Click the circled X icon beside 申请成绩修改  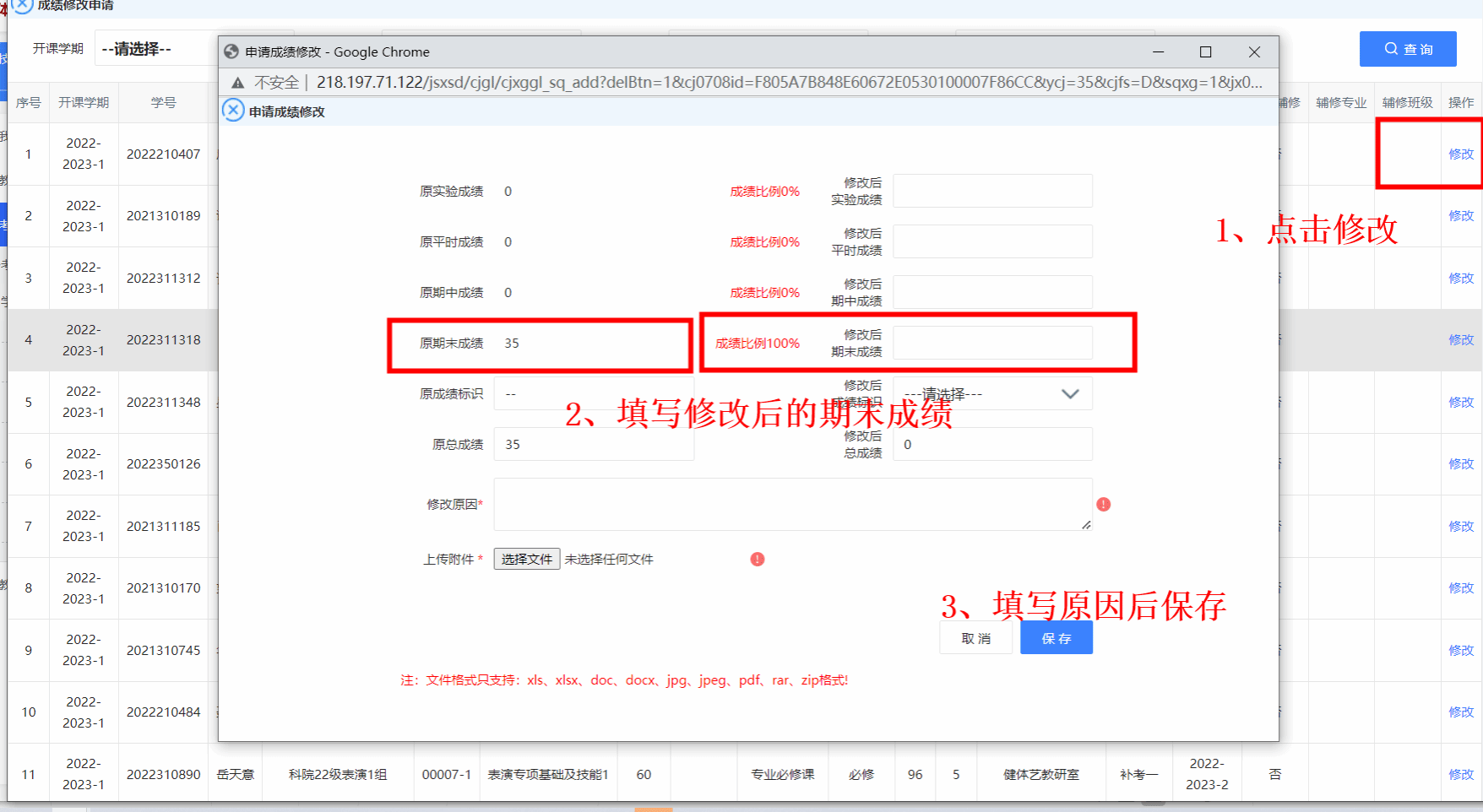pyautogui.click(x=233, y=111)
